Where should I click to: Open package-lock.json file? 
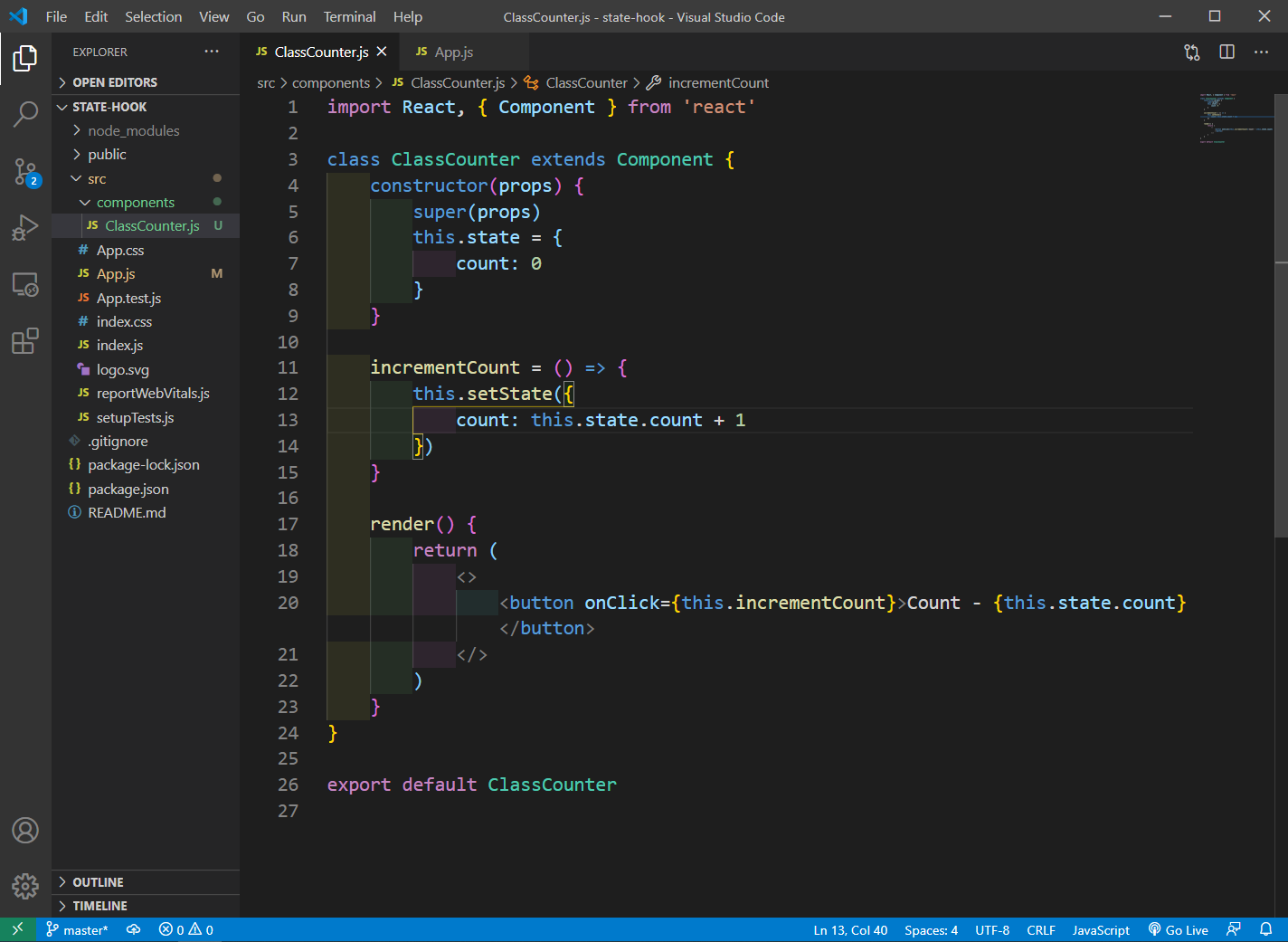click(x=146, y=465)
